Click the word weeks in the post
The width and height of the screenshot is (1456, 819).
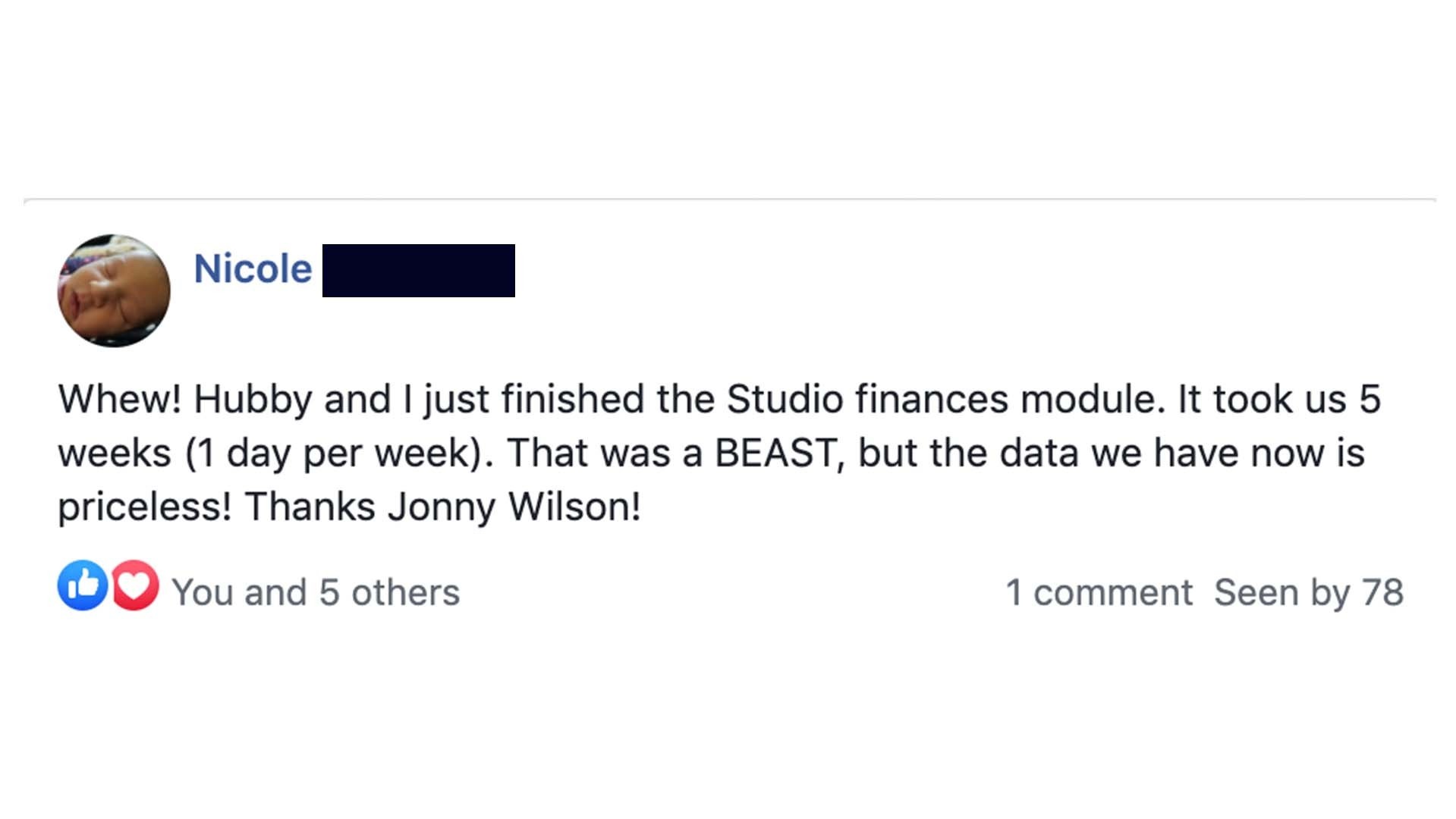(115, 453)
